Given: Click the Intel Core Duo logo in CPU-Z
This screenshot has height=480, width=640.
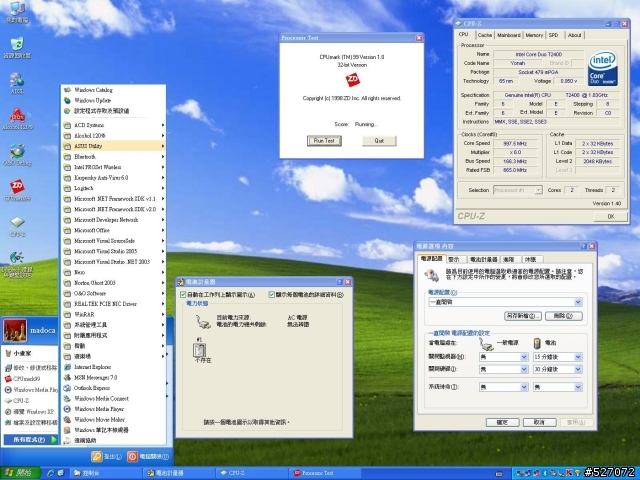Looking at the screenshot, I should click(602, 69).
